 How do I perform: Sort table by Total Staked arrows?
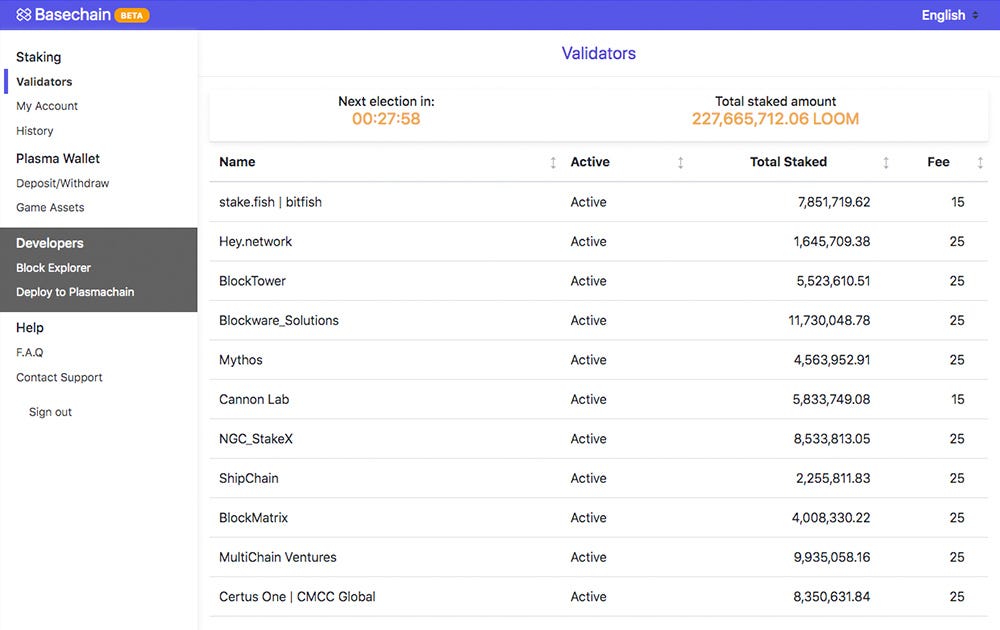pos(886,163)
